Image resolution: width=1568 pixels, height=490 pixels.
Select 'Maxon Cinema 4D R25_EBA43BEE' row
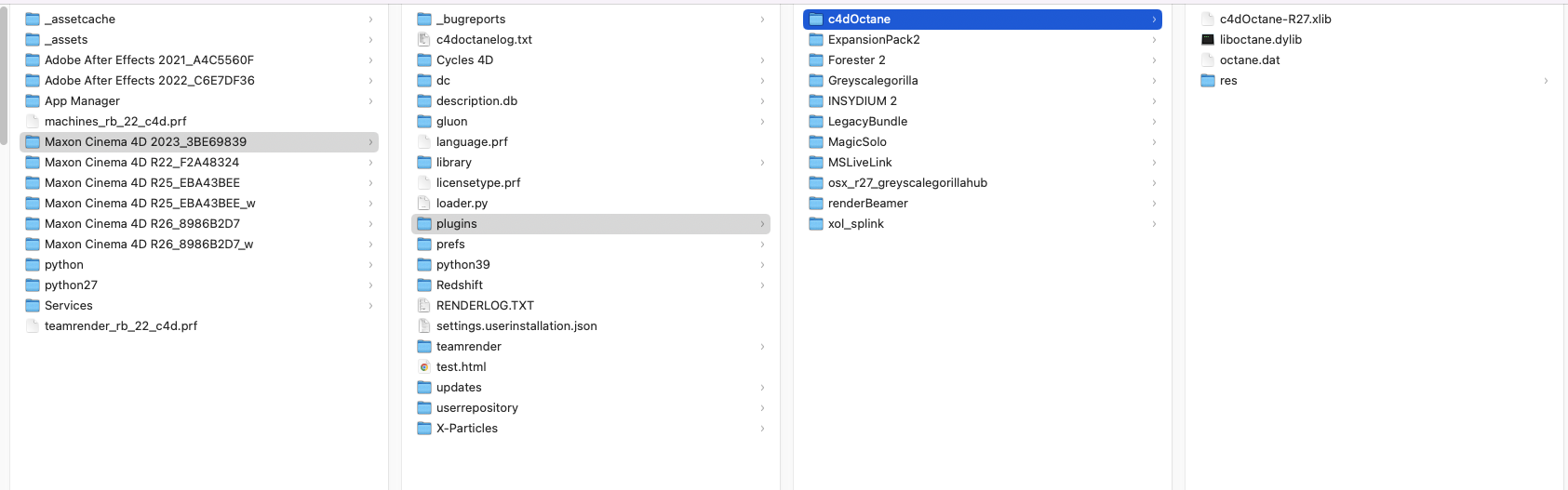coord(199,182)
